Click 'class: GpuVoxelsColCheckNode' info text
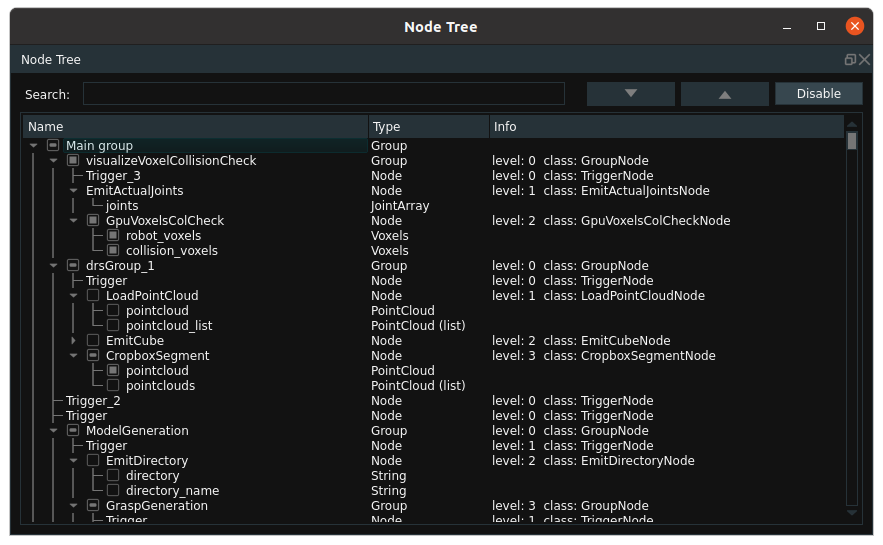 point(637,220)
